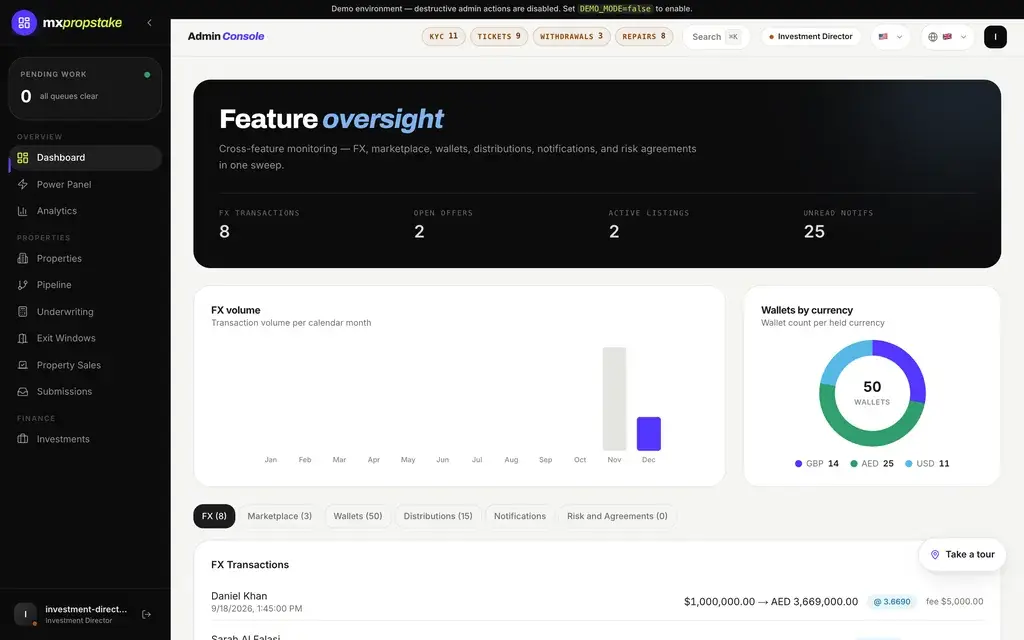Click the log out icon
The width and height of the screenshot is (1024, 640).
pyautogui.click(x=146, y=615)
